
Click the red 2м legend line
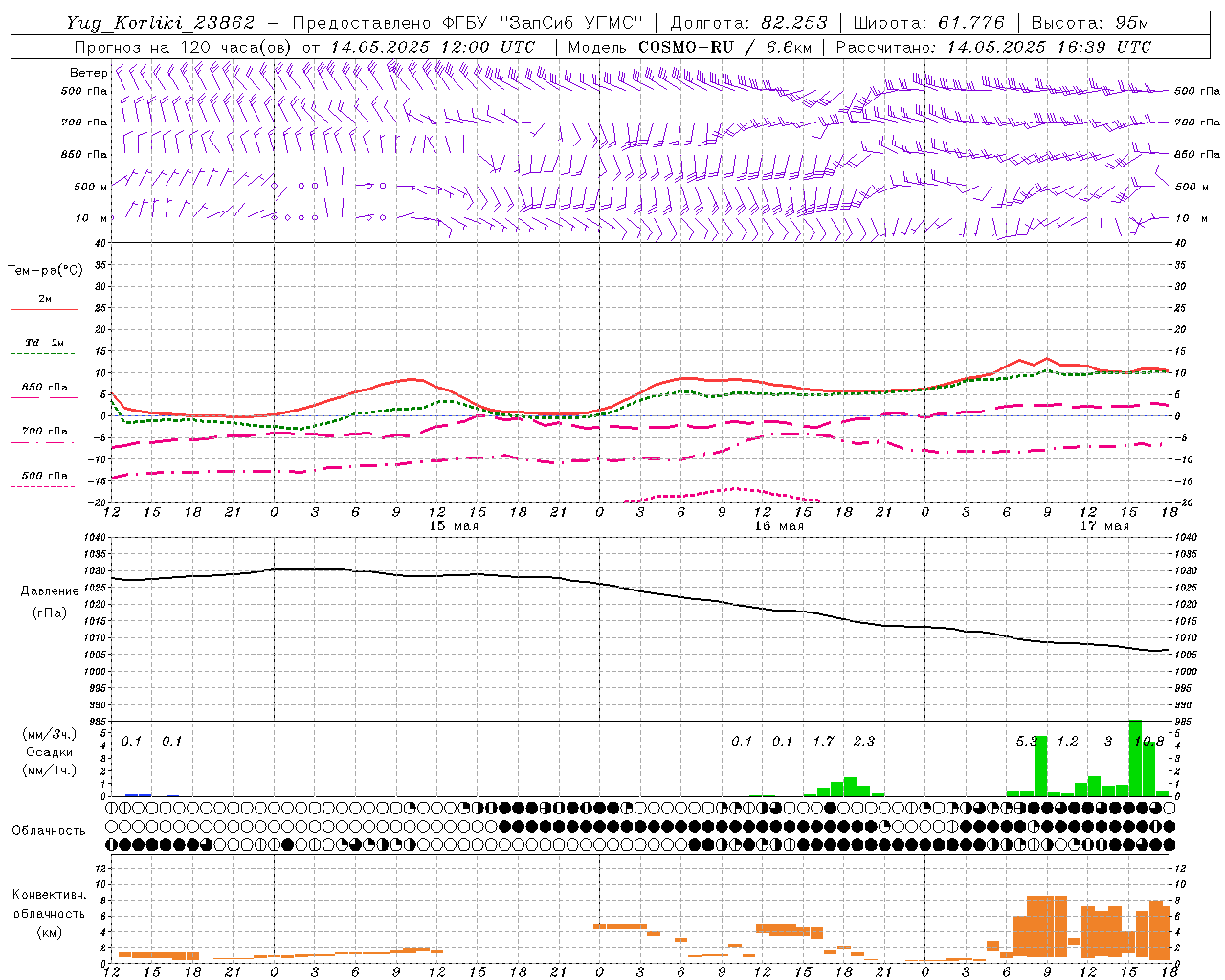44,310
